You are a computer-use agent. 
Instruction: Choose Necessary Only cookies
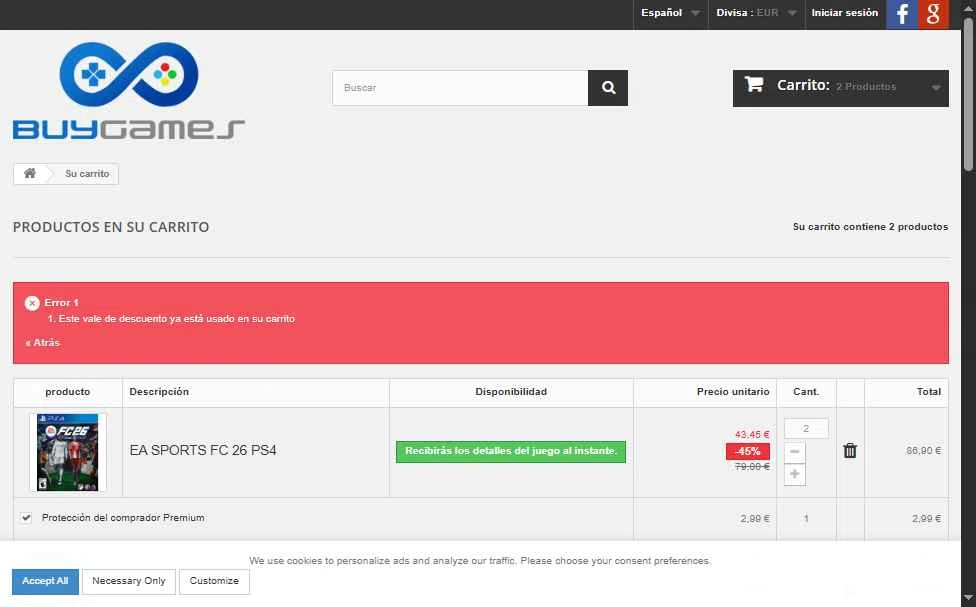point(129,581)
